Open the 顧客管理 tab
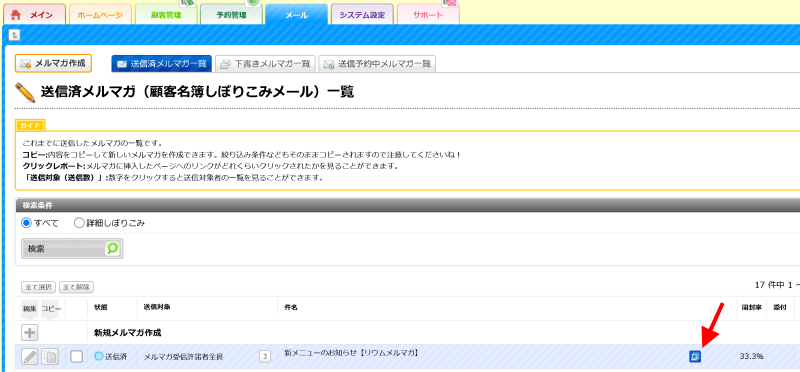 coord(166,15)
